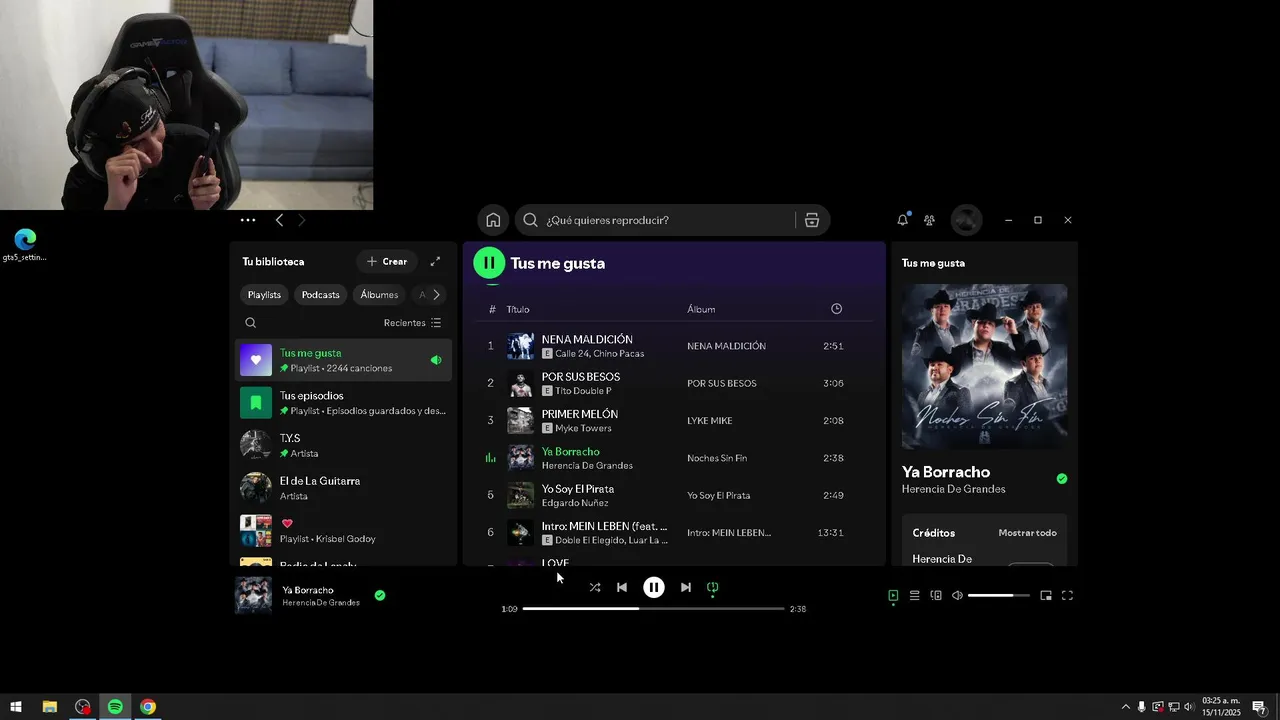Image resolution: width=1280 pixels, height=720 pixels.
Task: Open the gta5_settings desktop icon
Action: click(x=25, y=245)
